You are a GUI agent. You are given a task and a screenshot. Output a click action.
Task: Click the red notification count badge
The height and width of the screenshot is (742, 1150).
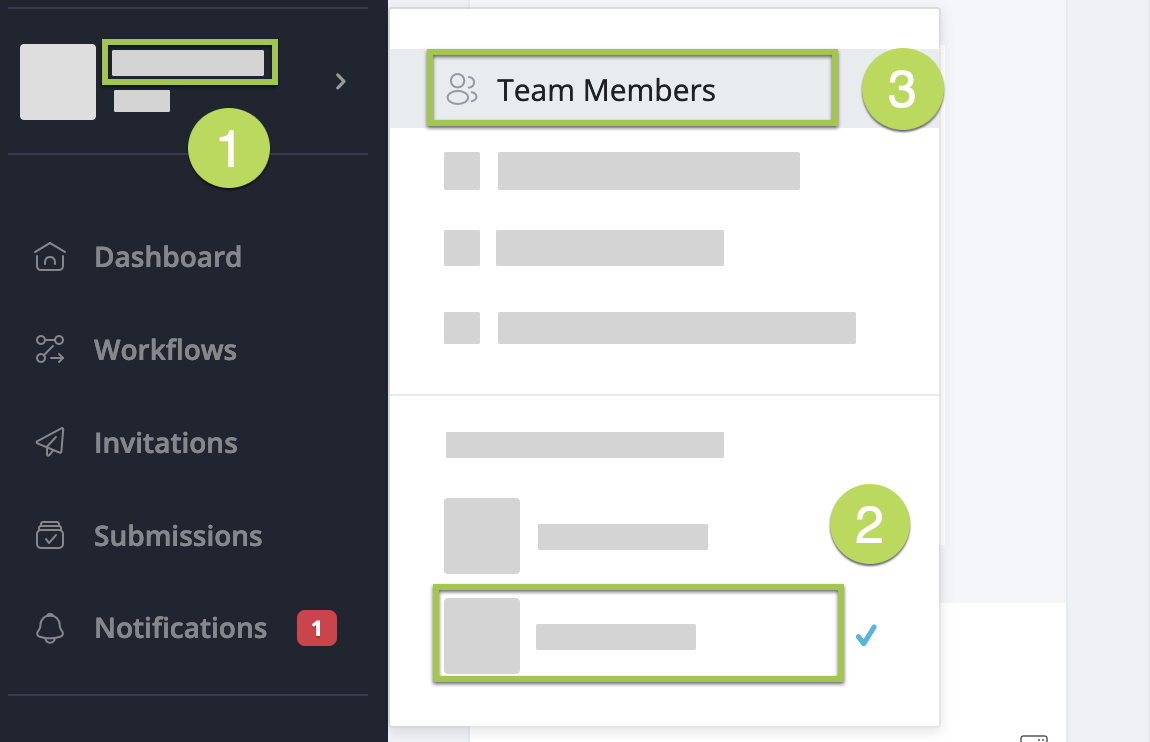tap(317, 628)
